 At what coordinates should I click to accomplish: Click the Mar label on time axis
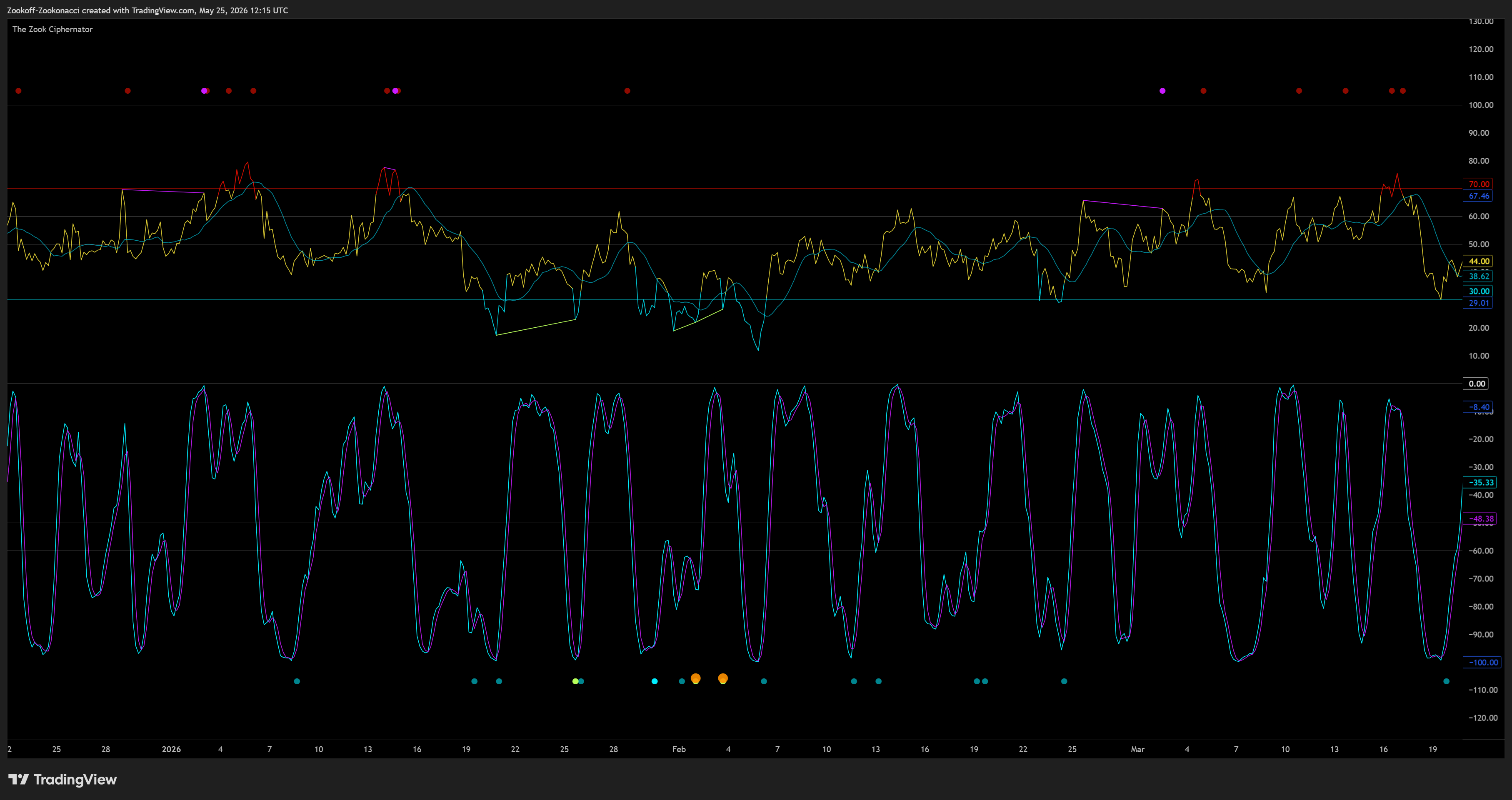tap(1137, 749)
